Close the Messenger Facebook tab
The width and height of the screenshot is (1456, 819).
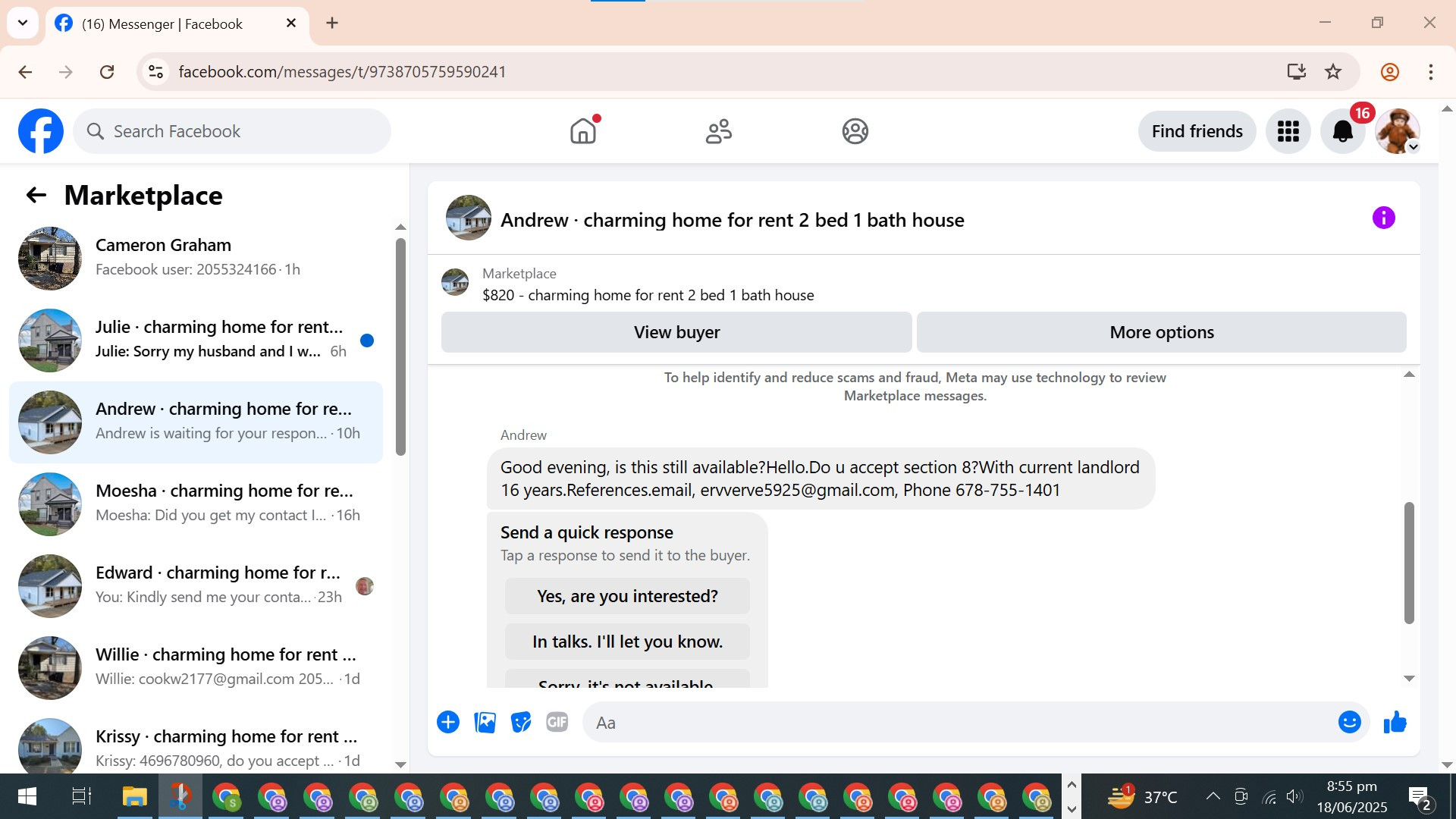pyautogui.click(x=291, y=24)
